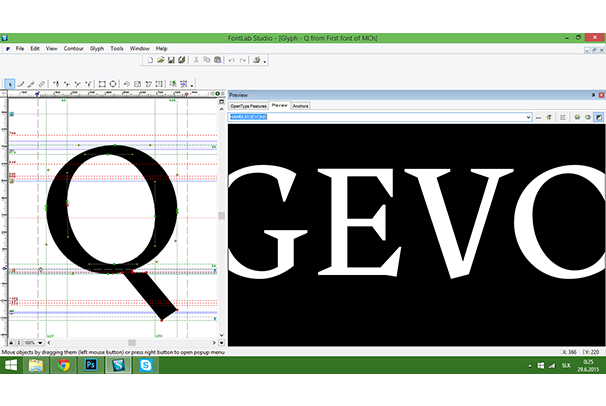Click the Open file folder icon

point(160,60)
